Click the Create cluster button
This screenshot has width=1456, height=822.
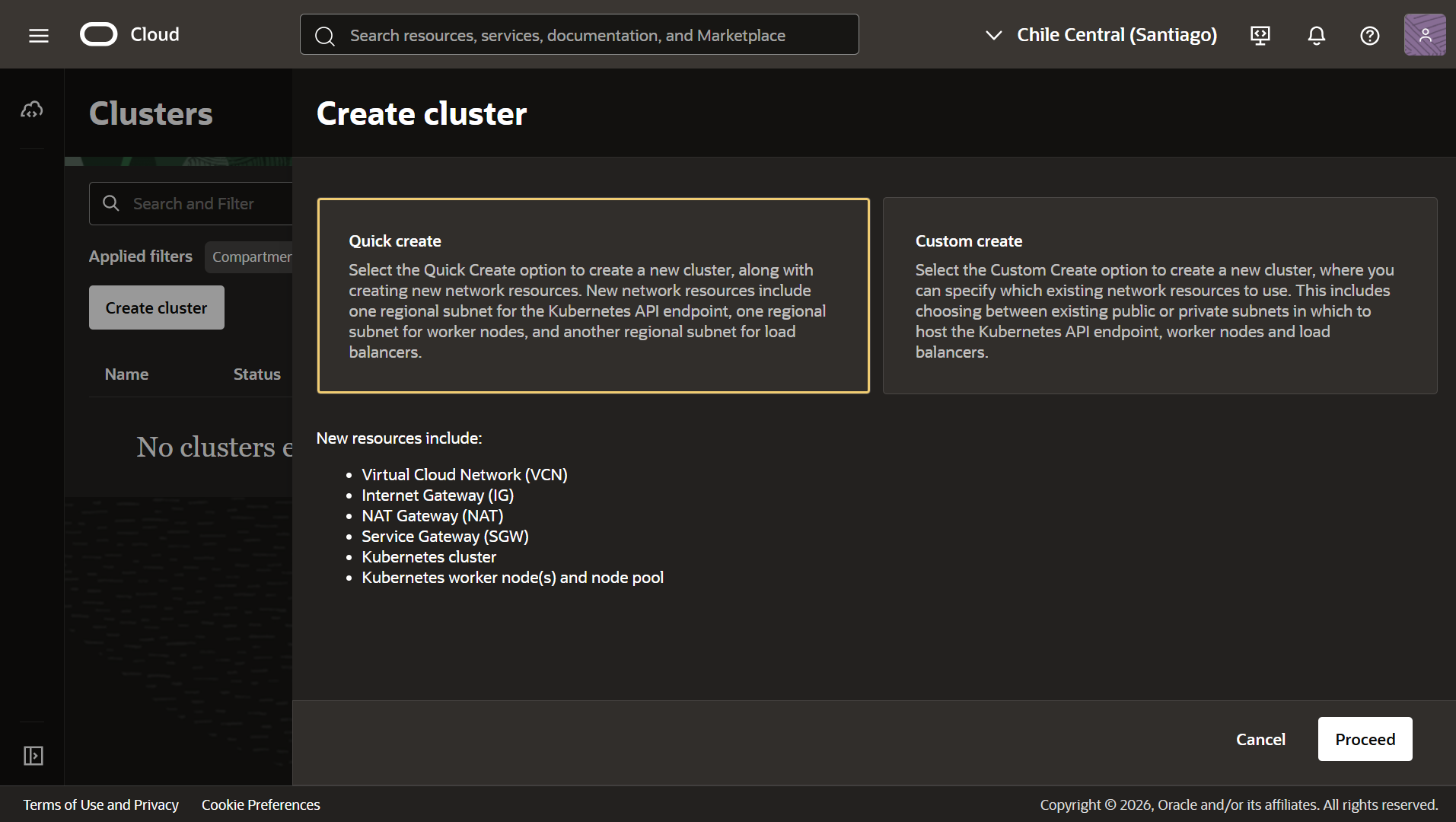156,307
